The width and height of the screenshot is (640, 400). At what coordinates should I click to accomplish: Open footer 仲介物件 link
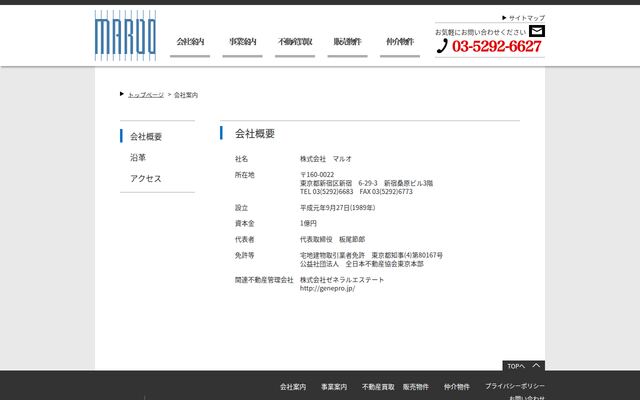[x=457, y=387]
